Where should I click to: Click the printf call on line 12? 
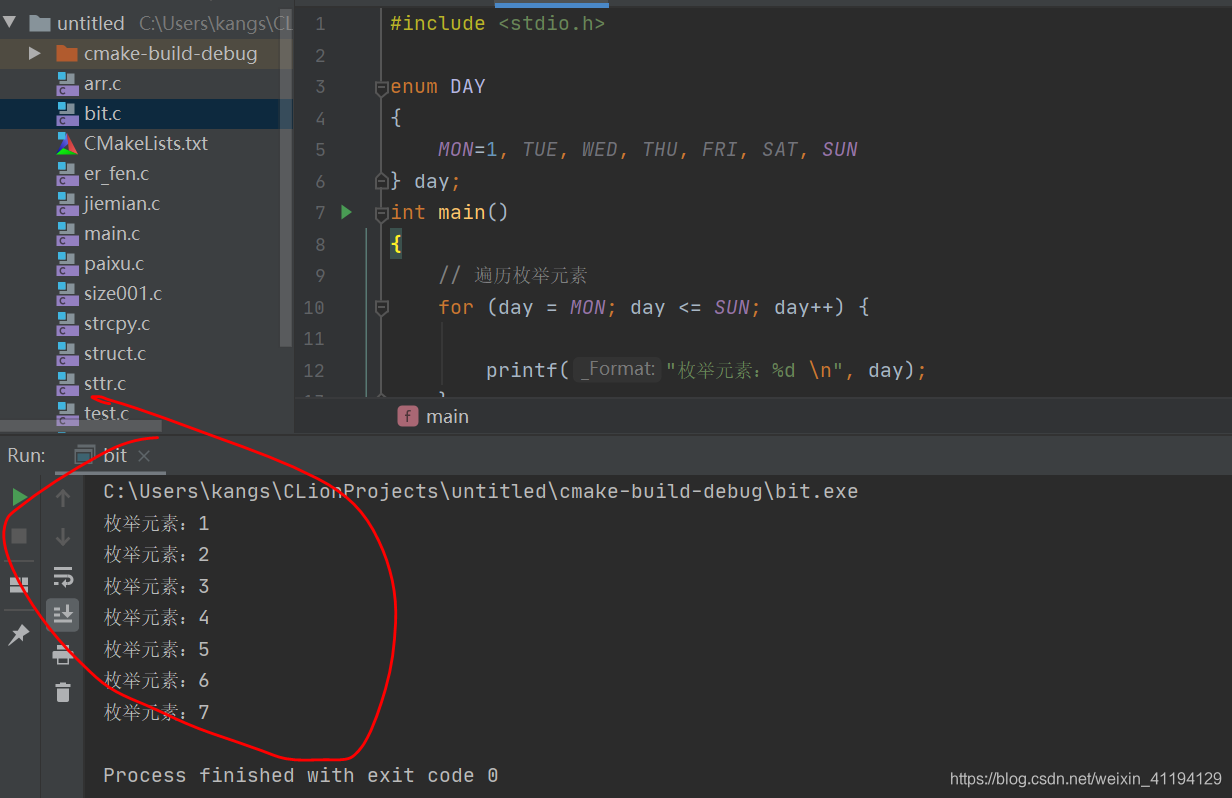pos(522,370)
